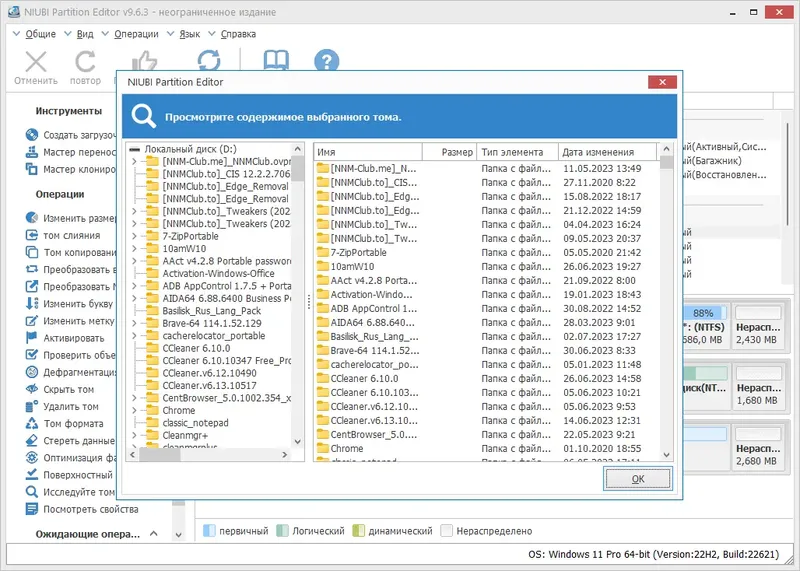Expand the 7-ZipPortable tree folder
Image resolution: width=800 pixels, height=571 pixels.
[134, 236]
